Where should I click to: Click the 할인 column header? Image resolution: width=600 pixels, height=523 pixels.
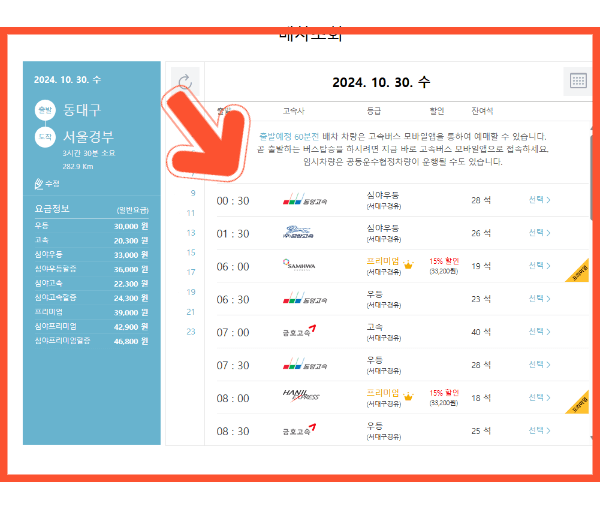click(x=437, y=111)
